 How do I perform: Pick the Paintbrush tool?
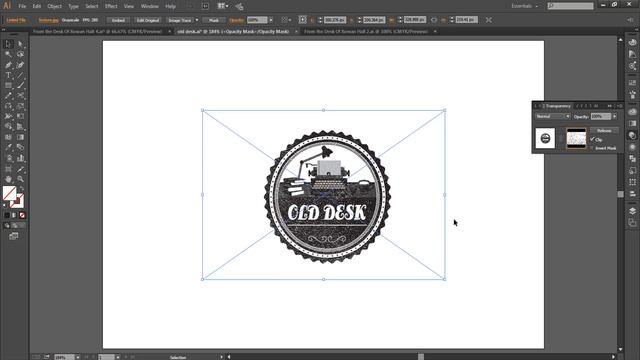click(20, 85)
